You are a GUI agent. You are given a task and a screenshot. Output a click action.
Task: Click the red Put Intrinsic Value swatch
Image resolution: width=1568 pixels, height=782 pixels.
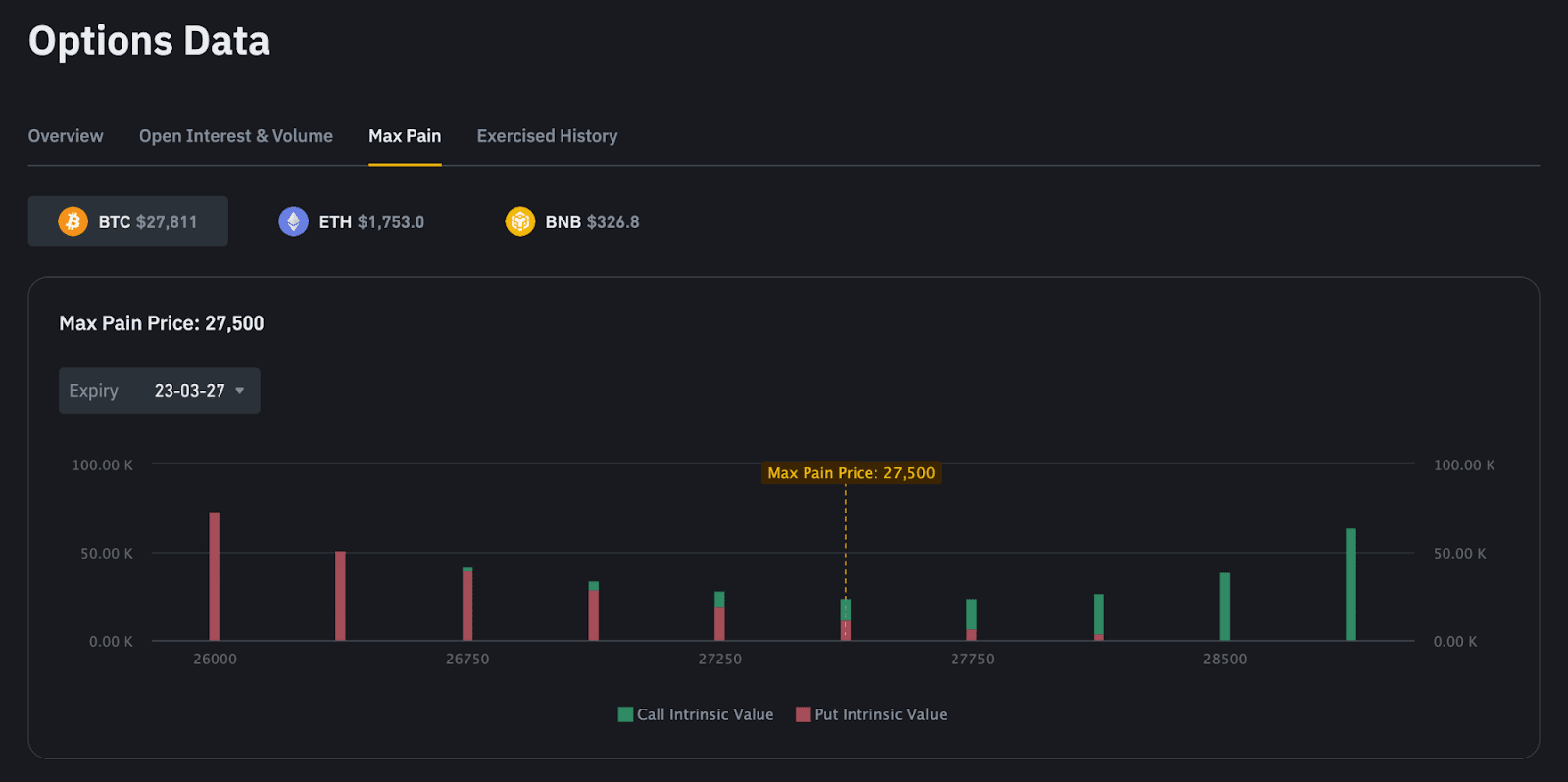click(804, 714)
